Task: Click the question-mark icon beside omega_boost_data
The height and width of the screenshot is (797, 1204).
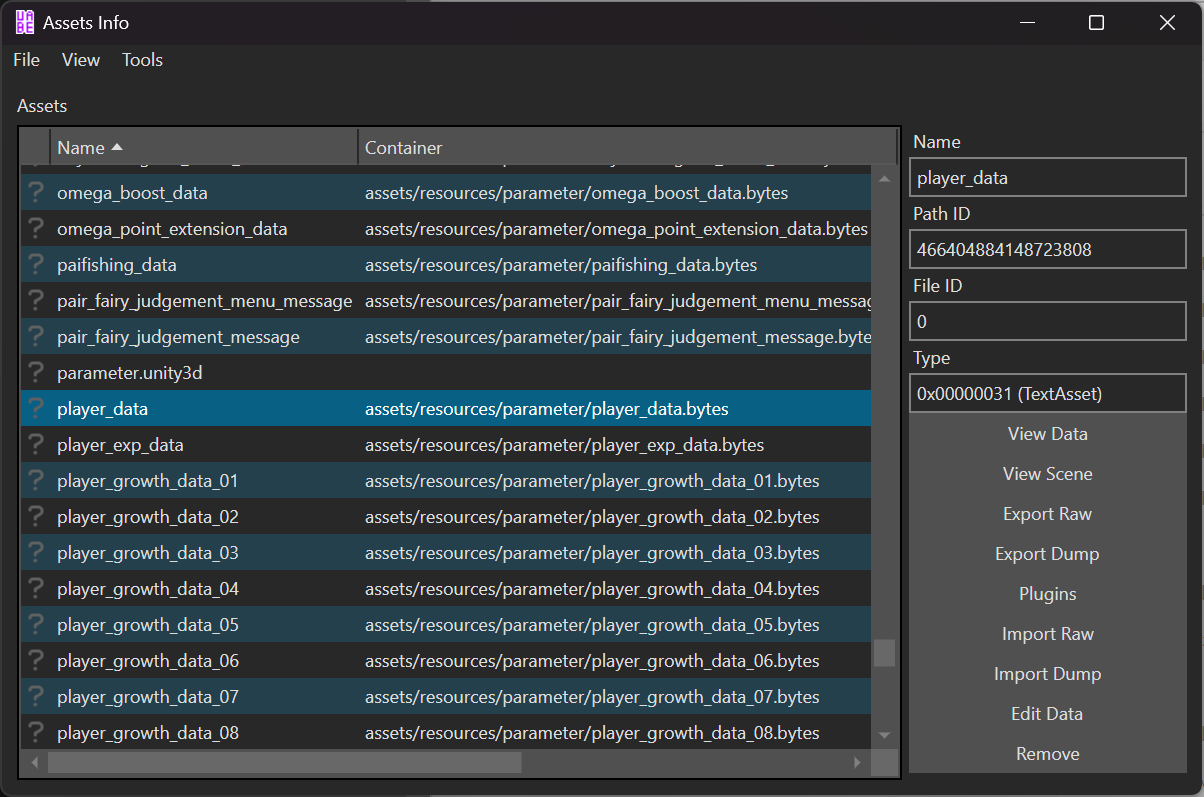Action: coord(36,193)
